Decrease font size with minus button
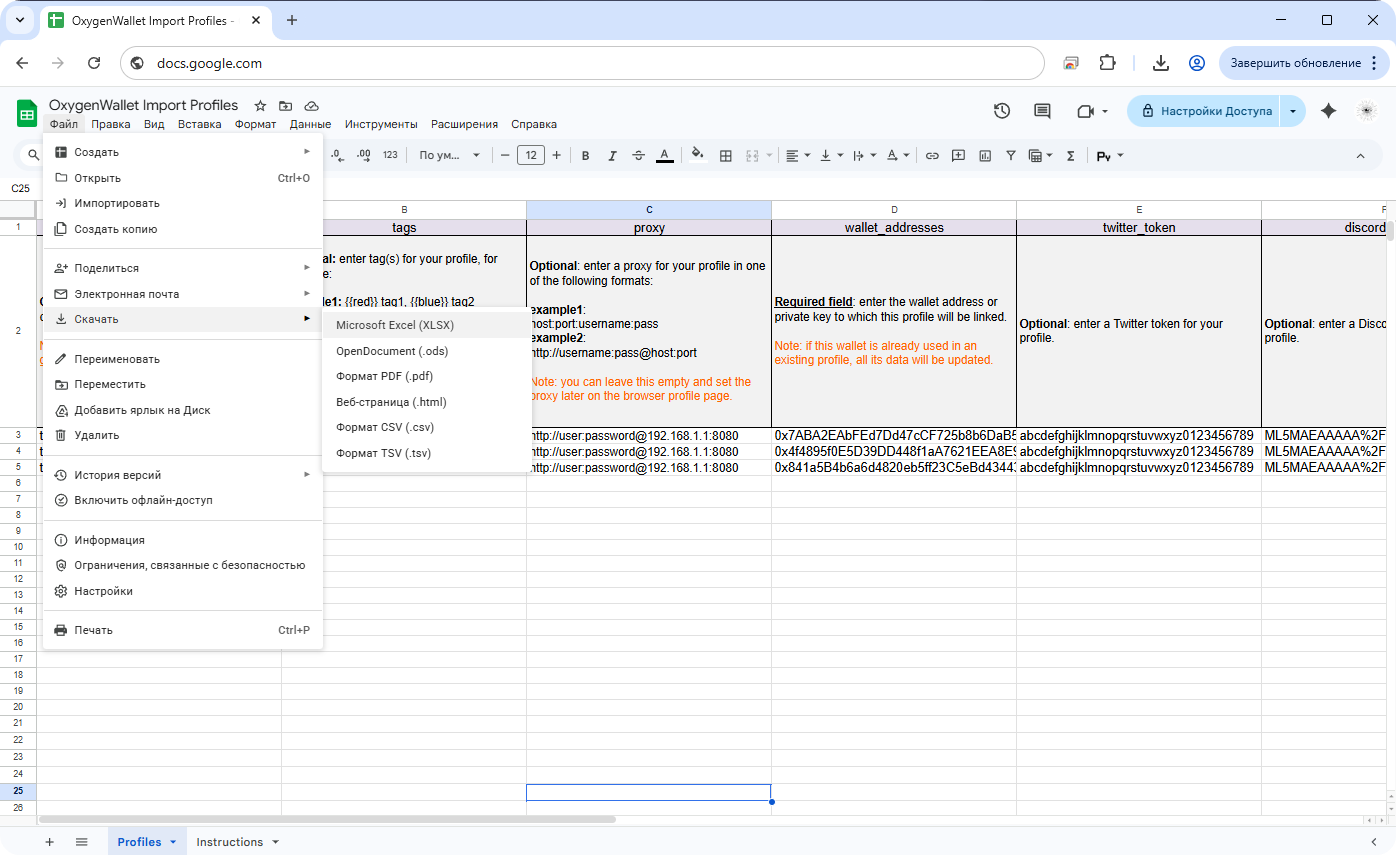The image size is (1396, 855). 505,155
